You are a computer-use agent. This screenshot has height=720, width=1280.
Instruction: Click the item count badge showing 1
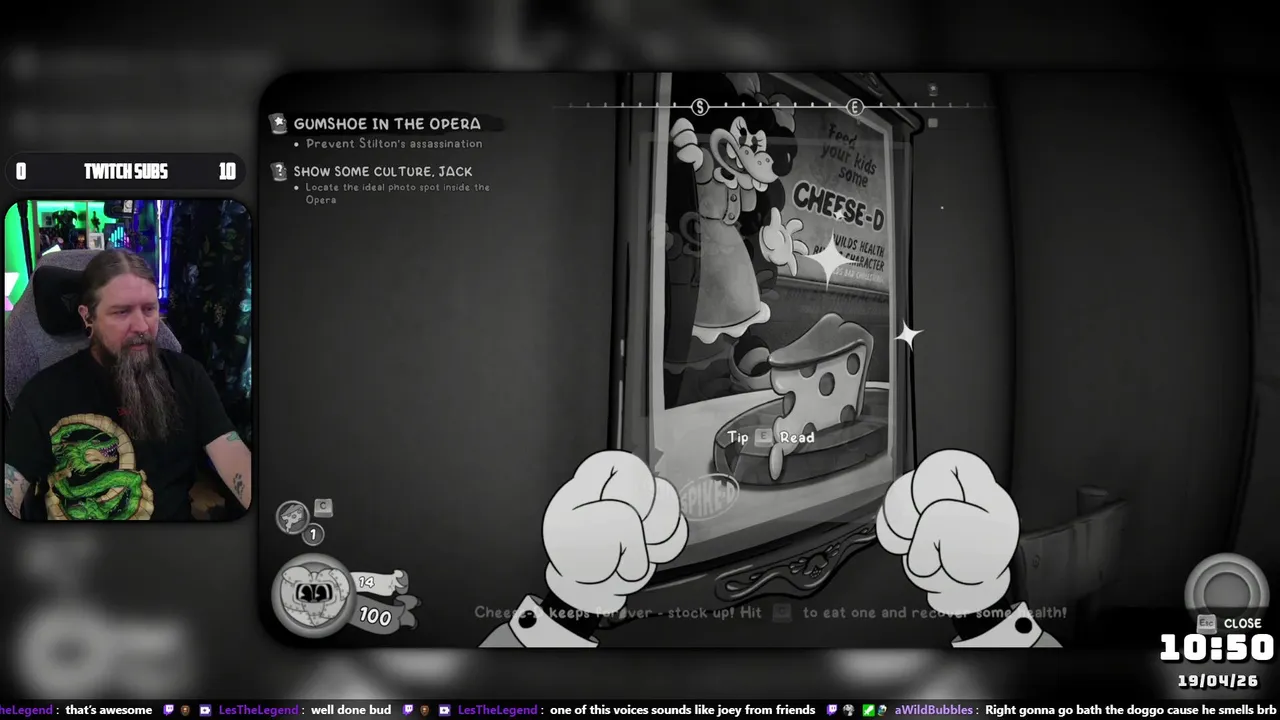(x=312, y=535)
